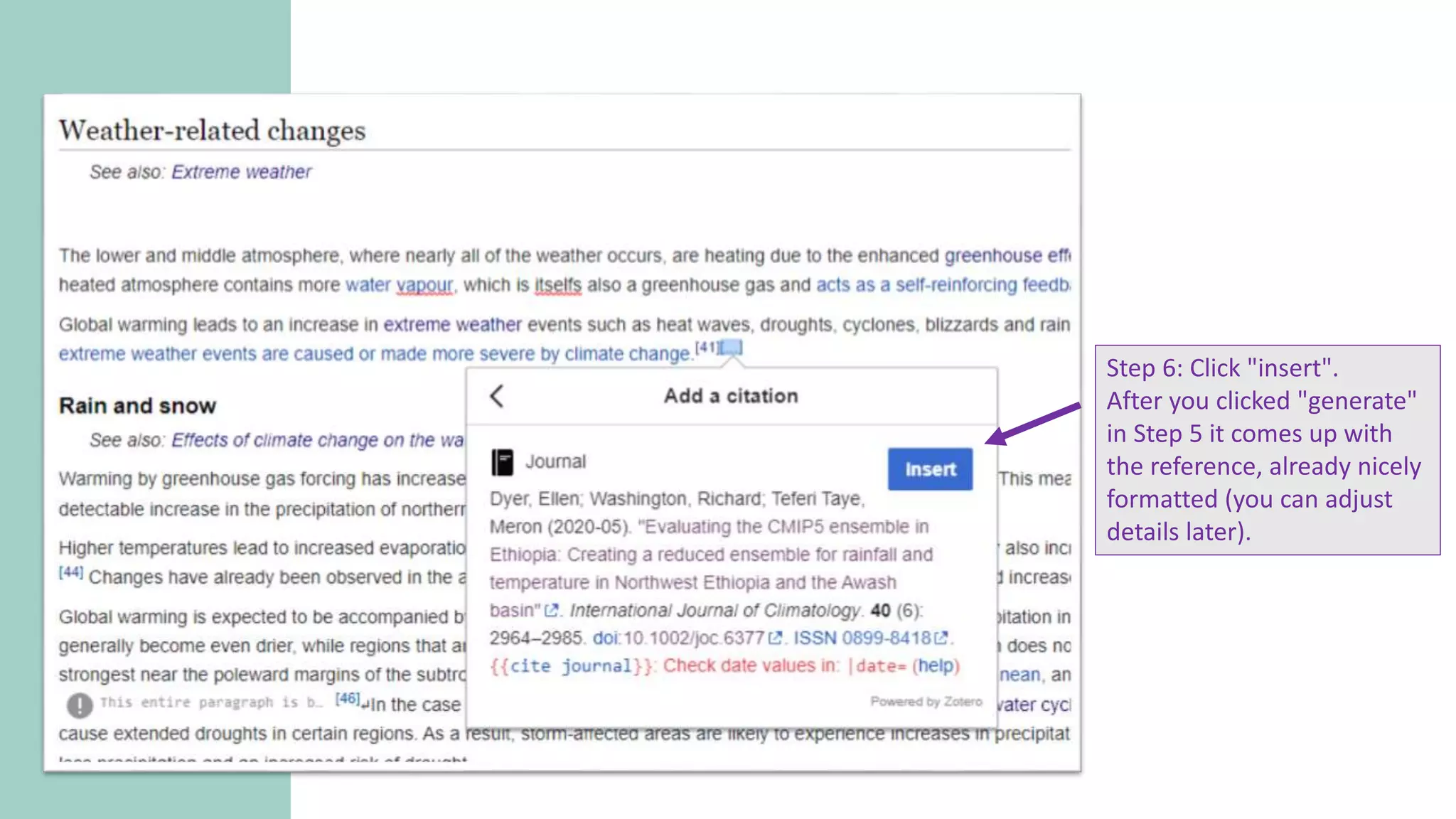Open the water vapour link
This screenshot has height=819, width=1456.
(399, 285)
